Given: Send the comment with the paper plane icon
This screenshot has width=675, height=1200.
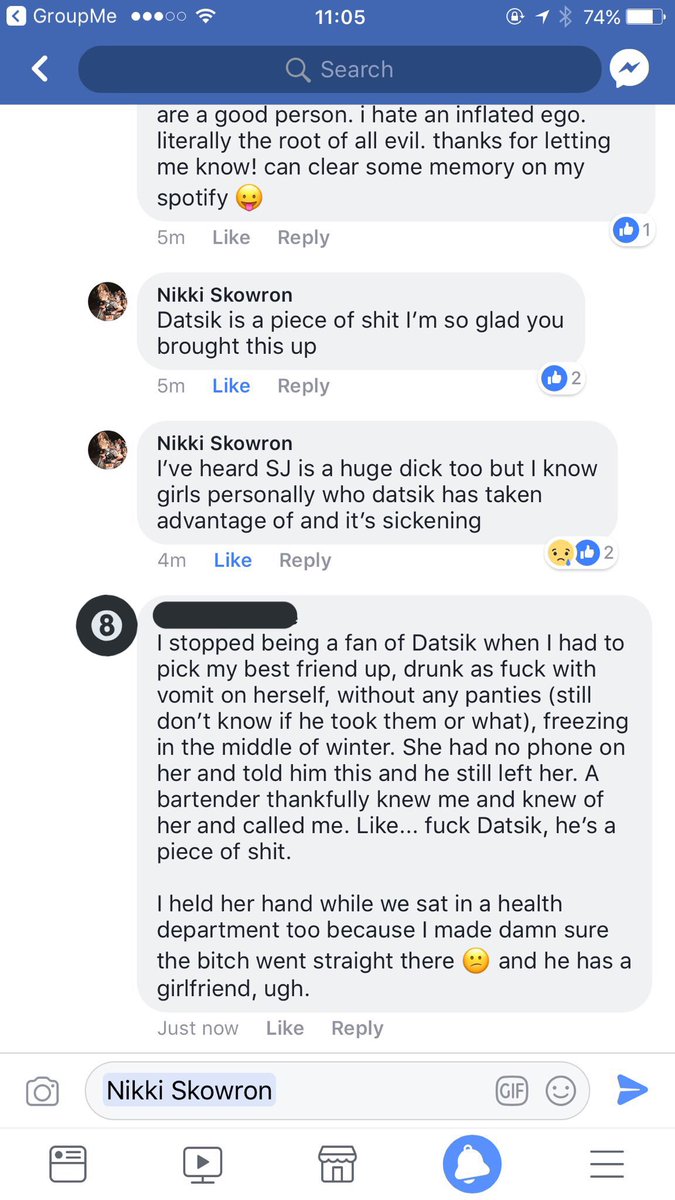Looking at the screenshot, I should click(632, 1090).
